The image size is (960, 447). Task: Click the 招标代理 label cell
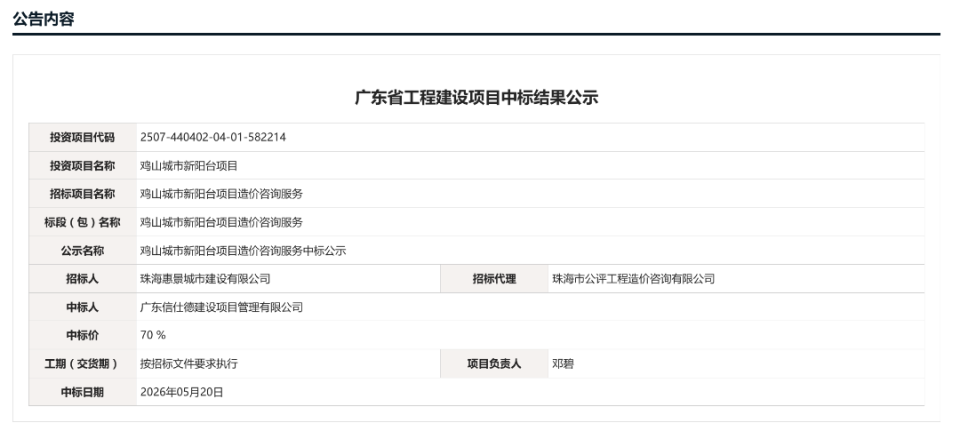pos(494,279)
